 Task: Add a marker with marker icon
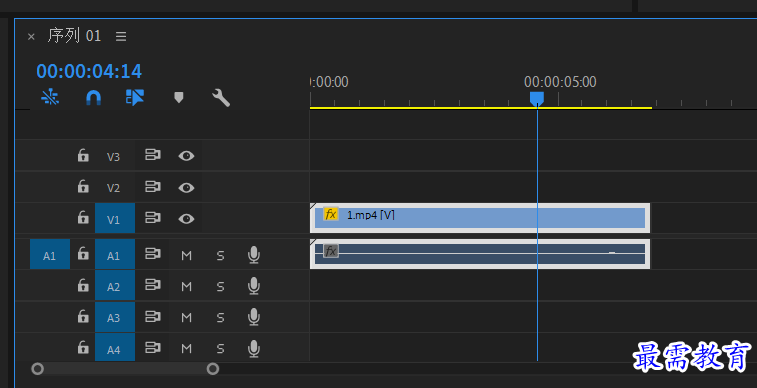(179, 97)
